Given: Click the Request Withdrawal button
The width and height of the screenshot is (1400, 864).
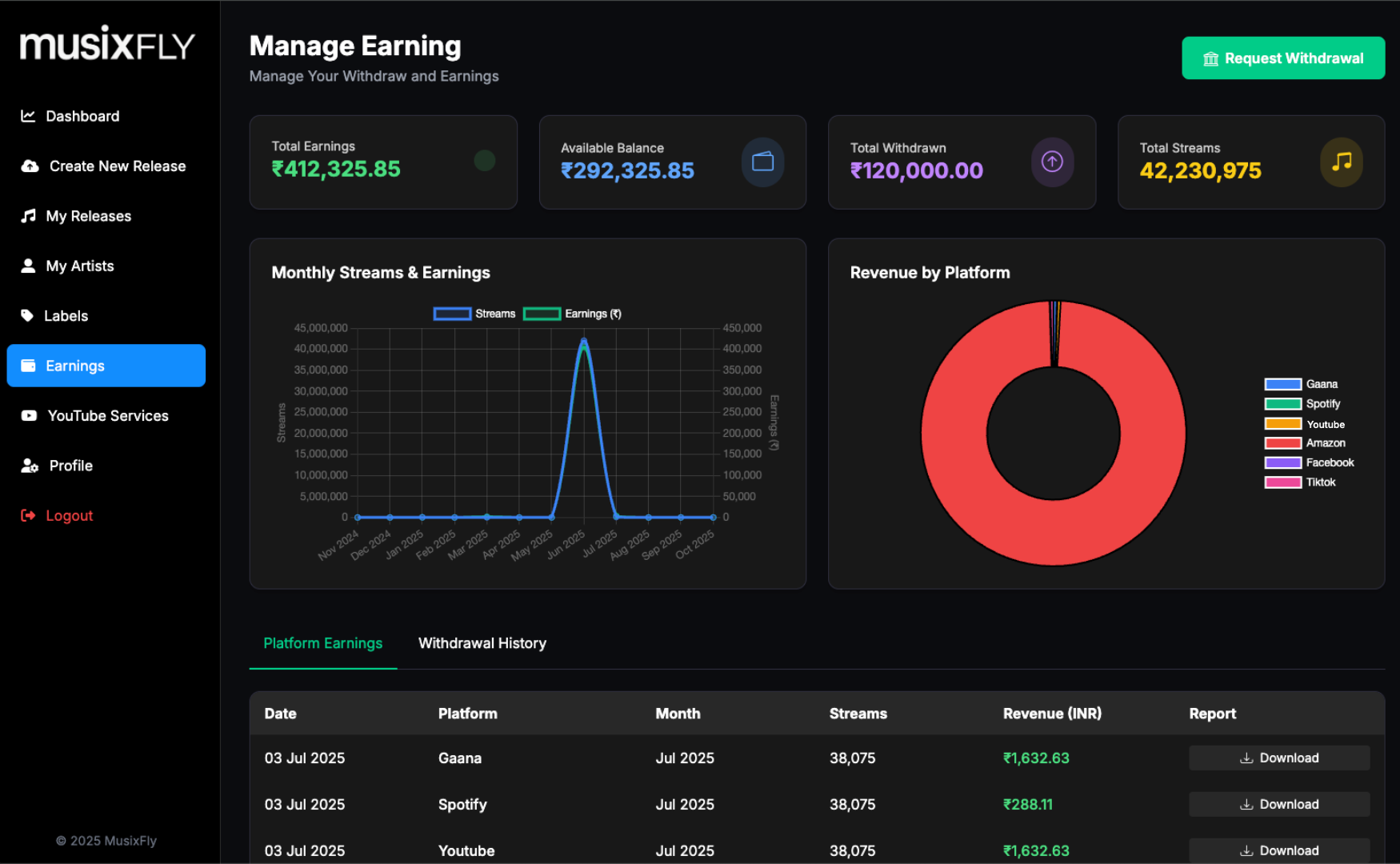Looking at the screenshot, I should (1282, 58).
